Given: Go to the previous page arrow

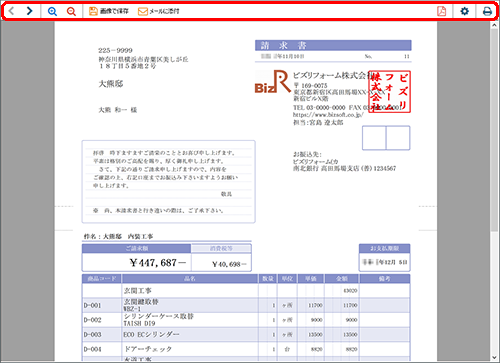Looking at the screenshot, I should 11,11.
